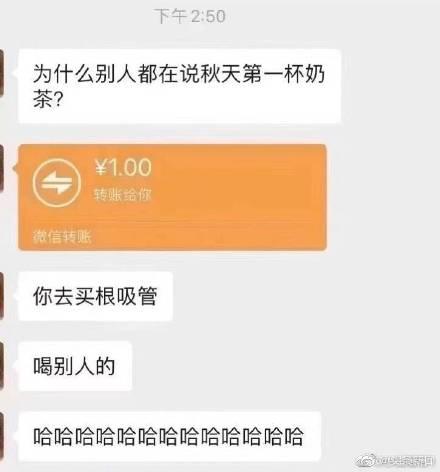Screen dimensions: 440x472
Task: Open the ¥1.00 WeChat transfer card
Action: [x=172, y=197]
